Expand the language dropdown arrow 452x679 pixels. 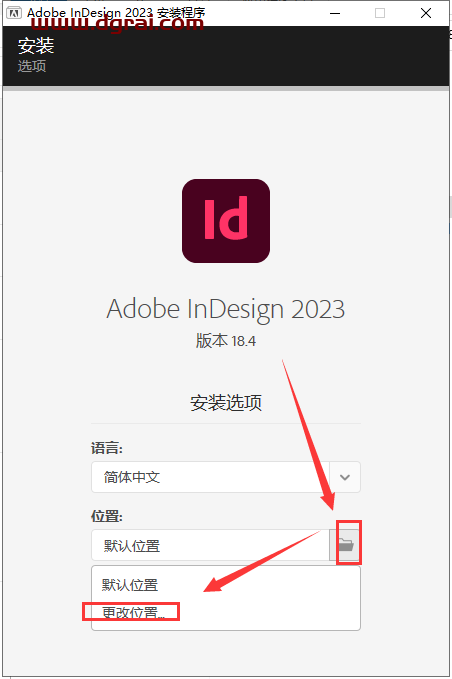pos(345,477)
